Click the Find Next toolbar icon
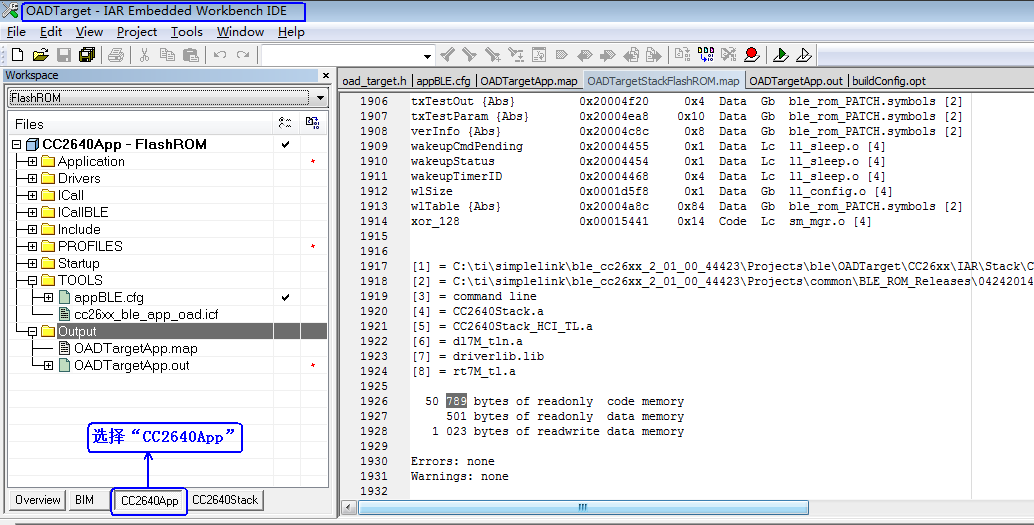The width and height of the screenshot is (1034, 525). click(470, 55)
